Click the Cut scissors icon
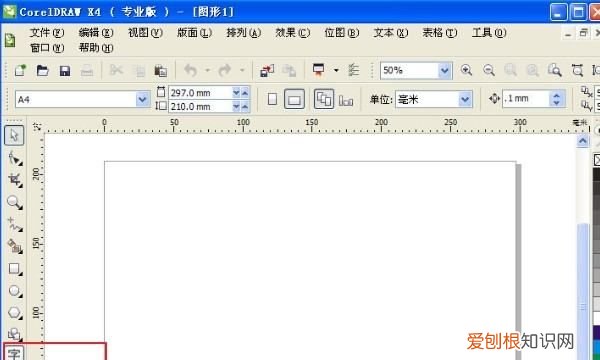The image size is (600, 360). click(116, 70)
